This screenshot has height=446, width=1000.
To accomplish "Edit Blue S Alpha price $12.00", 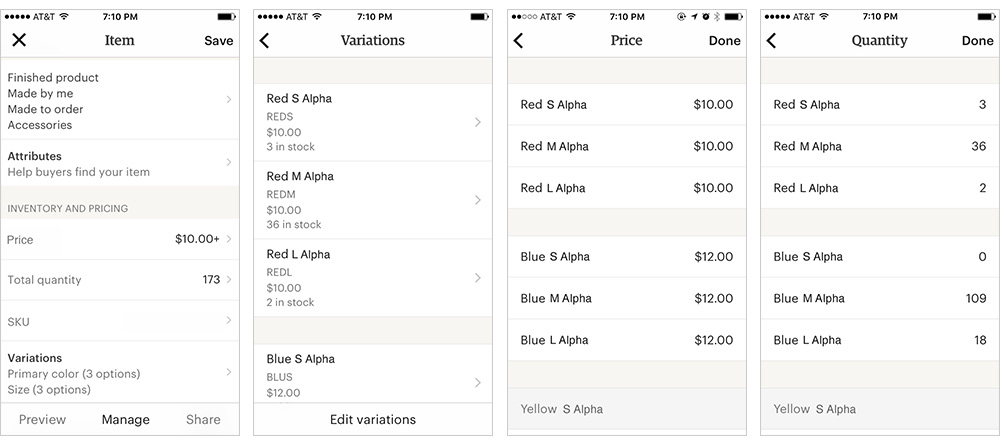I will [x=714, y=256].
